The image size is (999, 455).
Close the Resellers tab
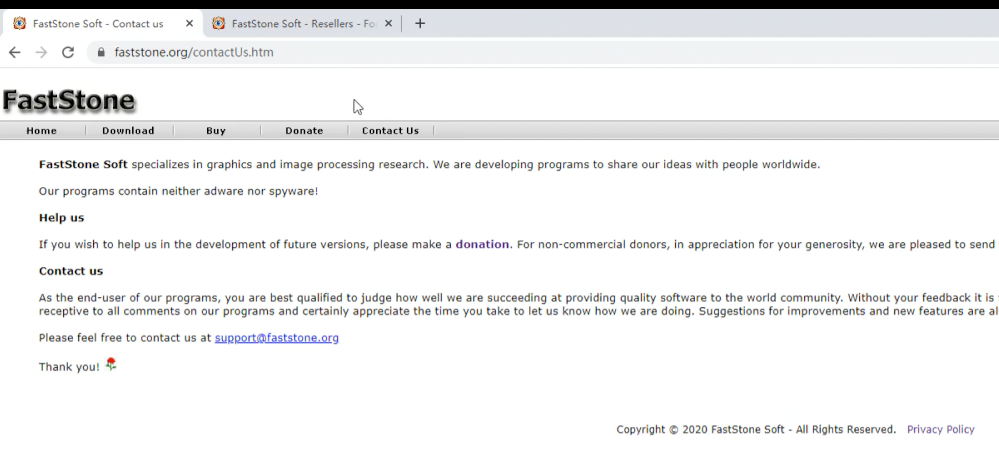click(388, 23)
